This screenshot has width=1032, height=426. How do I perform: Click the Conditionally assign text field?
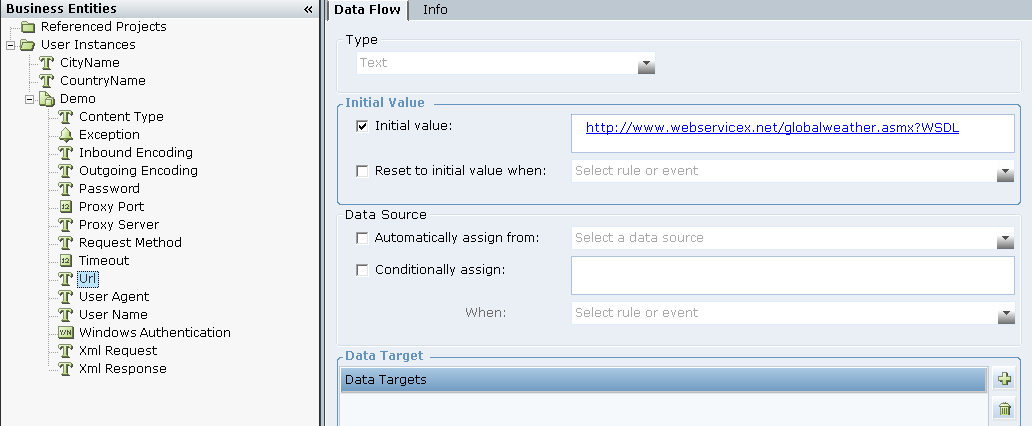pyautogui.click(x=792, y=275)
